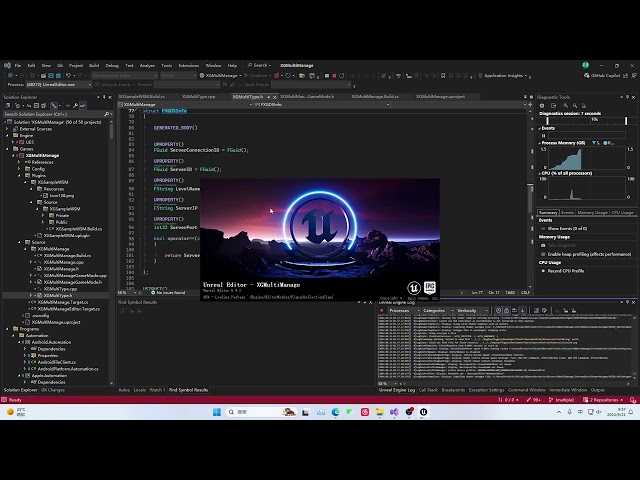Open the Process dropdown showing UnrealEditor.exe
This screenshot has width=640, height=480.
click(x=59, y=84)
